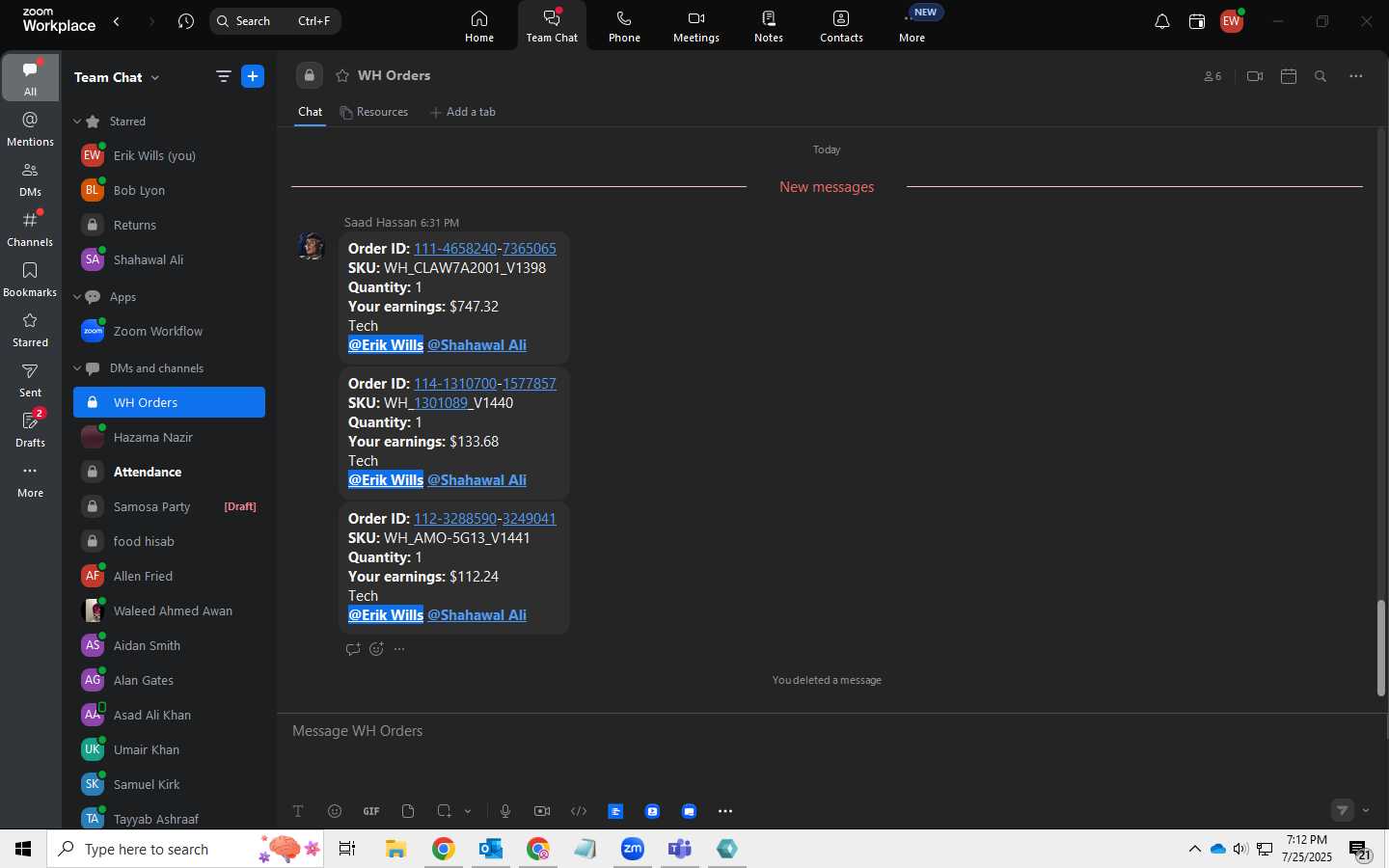Image resolution: width=1389 pixels, height=868 pixels.
Task: Record an audio message with microphone
Action: point(505,811)
